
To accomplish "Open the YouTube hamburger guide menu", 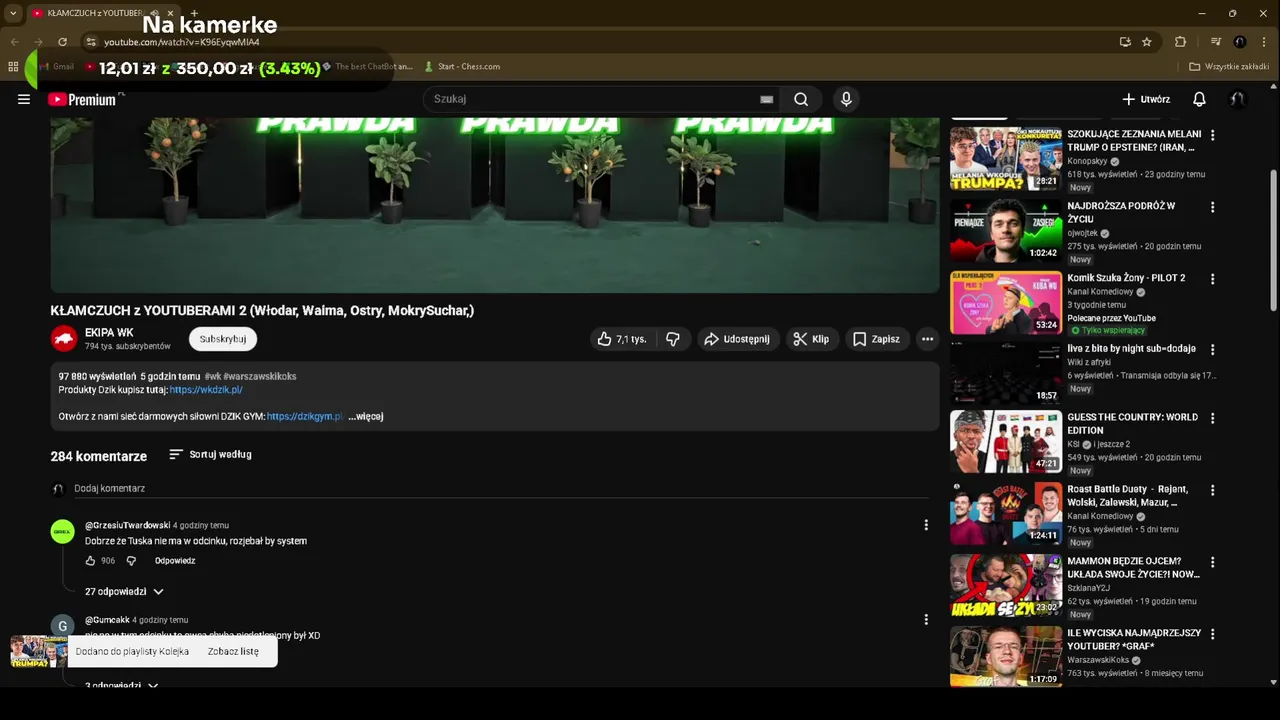I will point(24,99).
